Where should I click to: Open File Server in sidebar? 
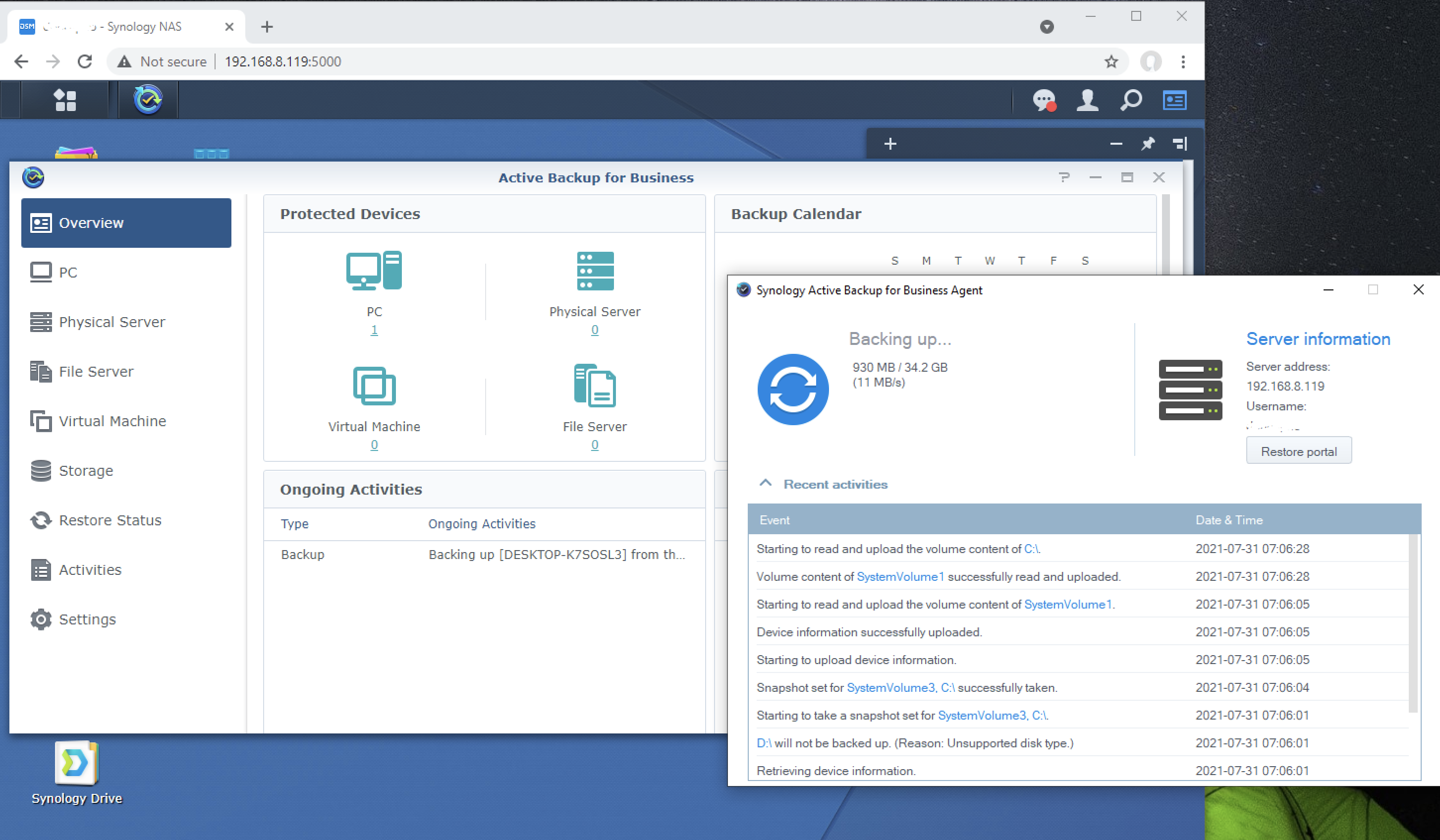click(126, 372)
